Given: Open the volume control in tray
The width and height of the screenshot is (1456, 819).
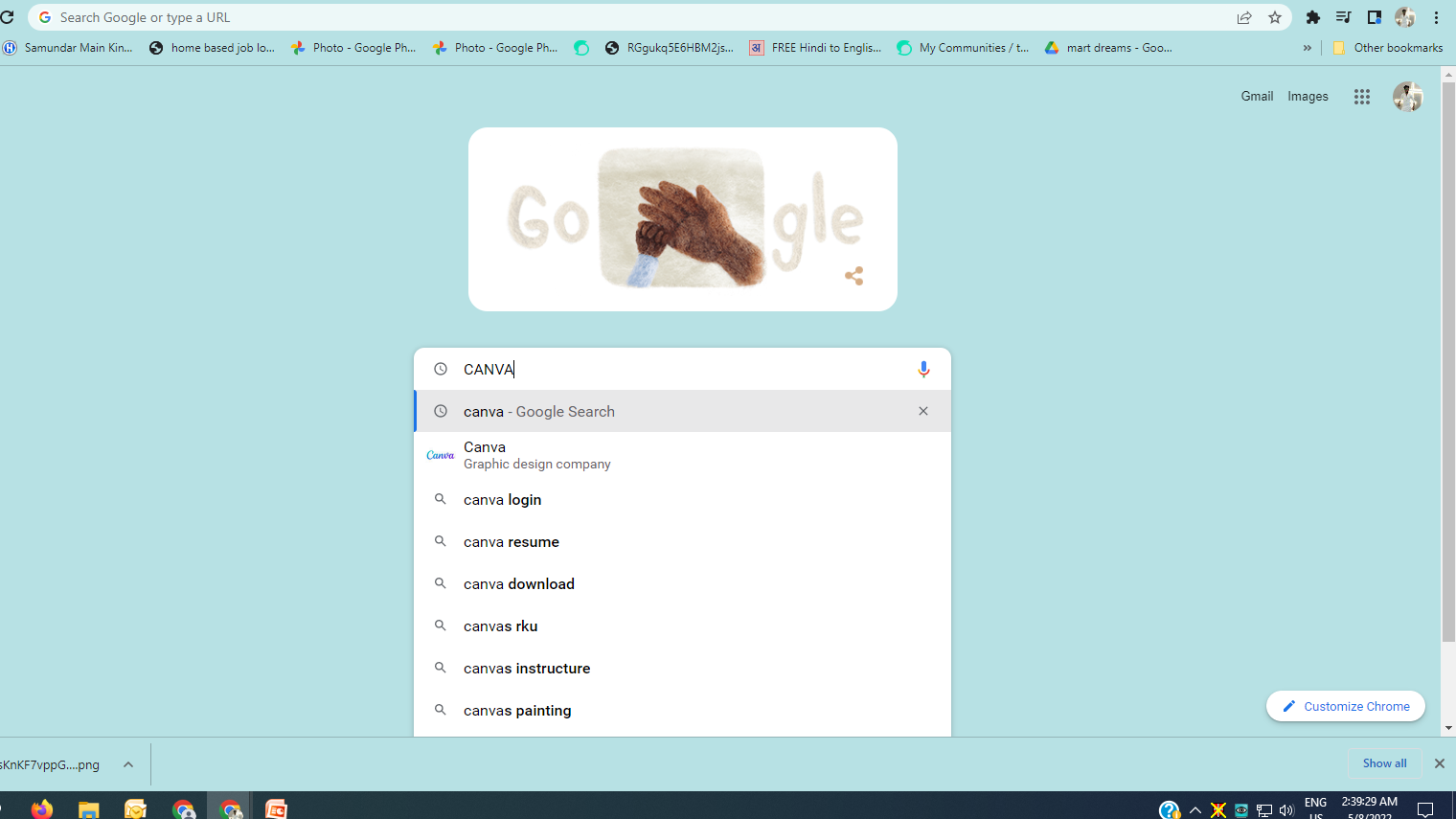Looking at the screenshot, I should pos(1286,810).
